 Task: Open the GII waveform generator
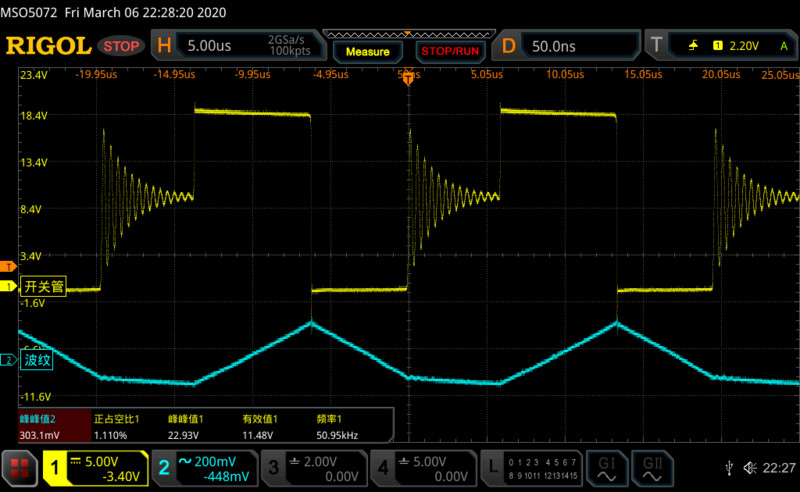[x=652, y=466]
